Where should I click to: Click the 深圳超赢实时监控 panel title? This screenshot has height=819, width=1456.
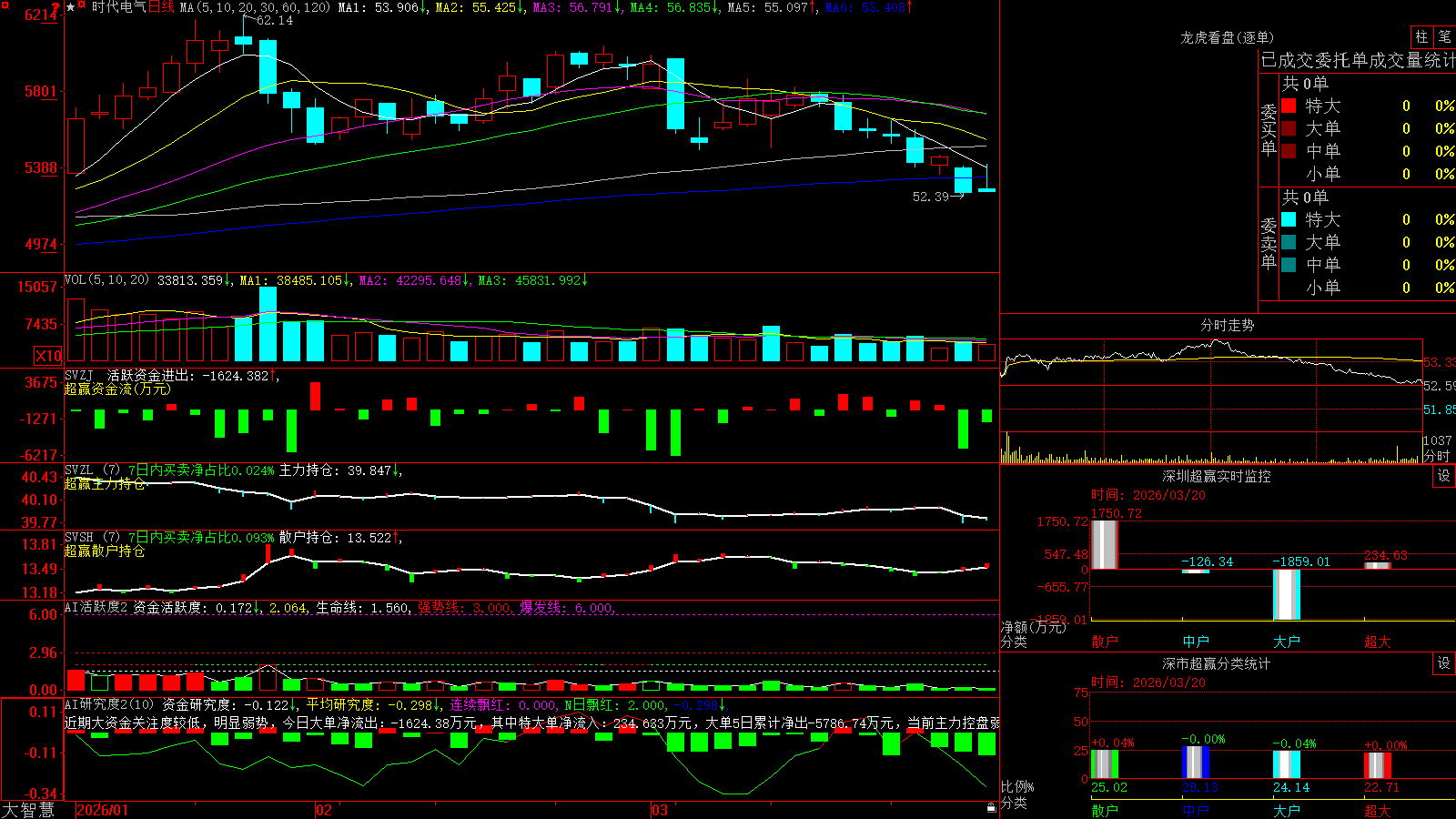1217,476
